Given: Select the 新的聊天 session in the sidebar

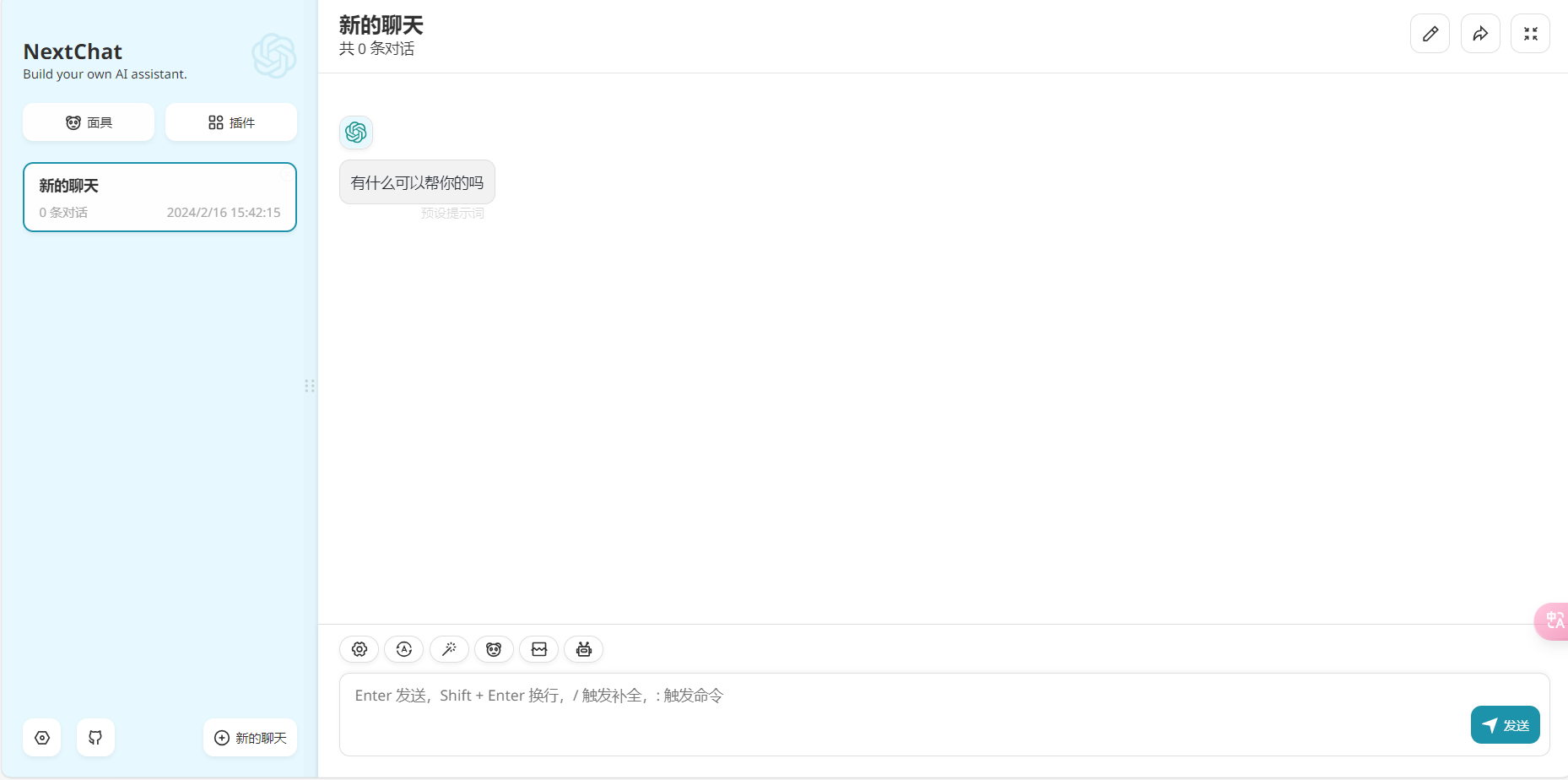Looking at the screenshot, I should 160,197.
